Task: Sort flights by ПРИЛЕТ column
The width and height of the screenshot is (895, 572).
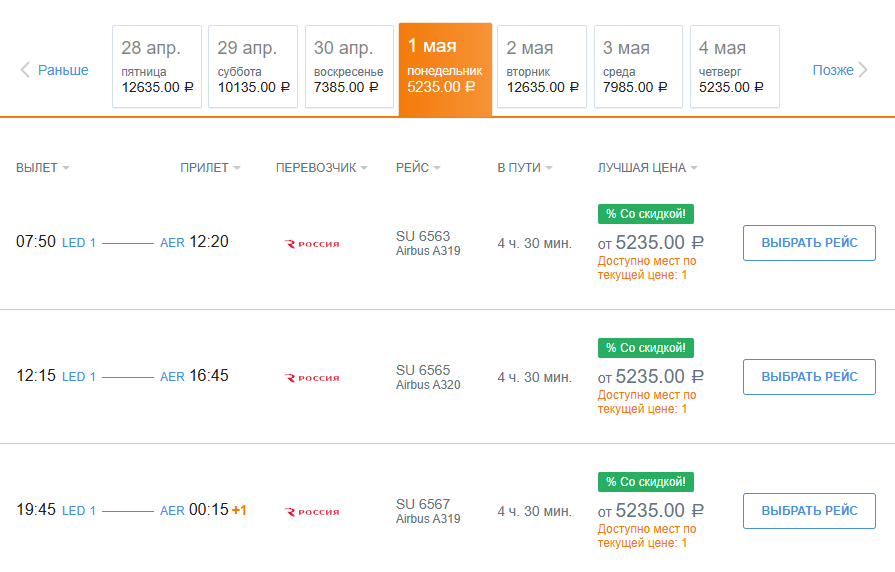Action: coord(211,168)
